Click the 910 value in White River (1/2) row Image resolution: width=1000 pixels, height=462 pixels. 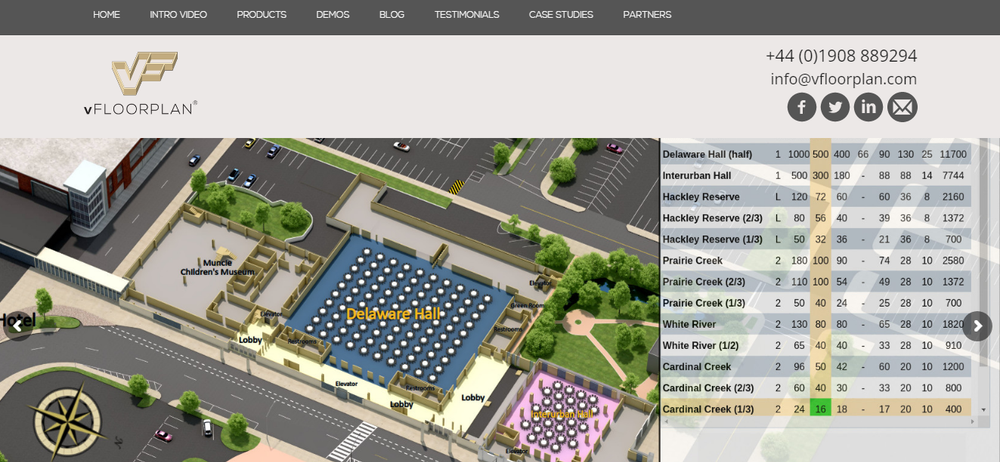(953, 345)
